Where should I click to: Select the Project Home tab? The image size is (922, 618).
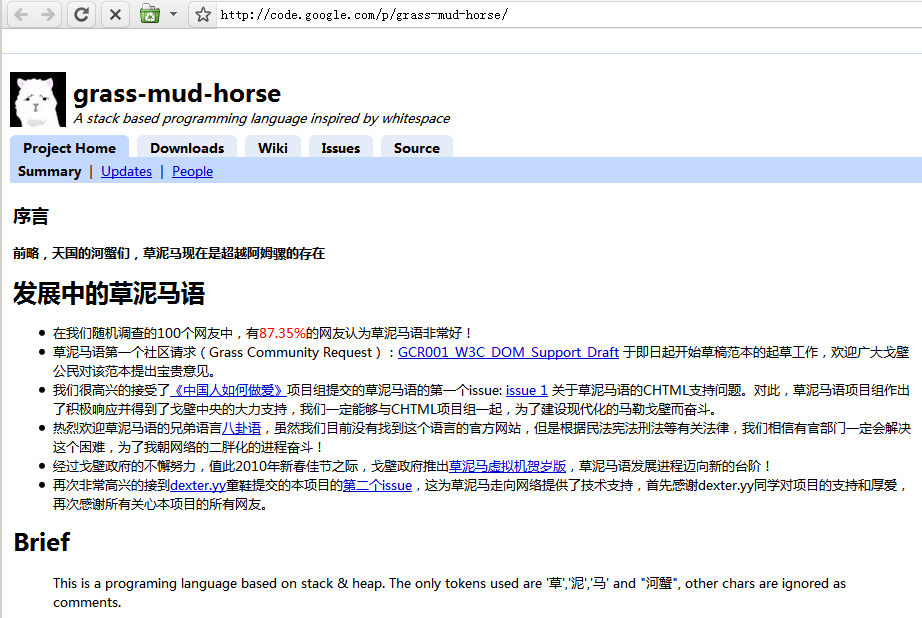tap(69, 148)
